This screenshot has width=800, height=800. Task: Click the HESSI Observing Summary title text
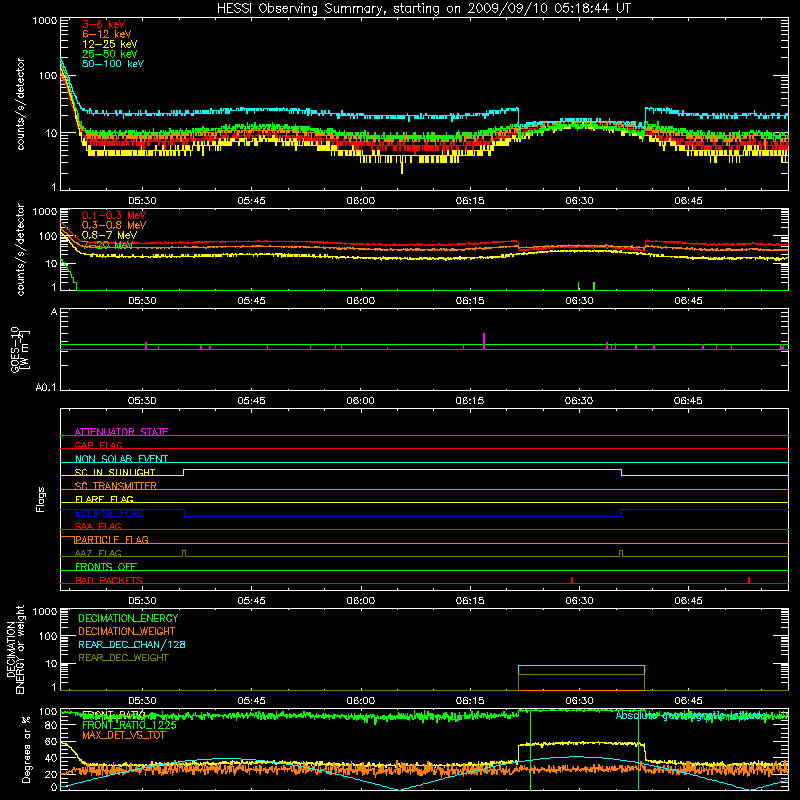[423, 9]
